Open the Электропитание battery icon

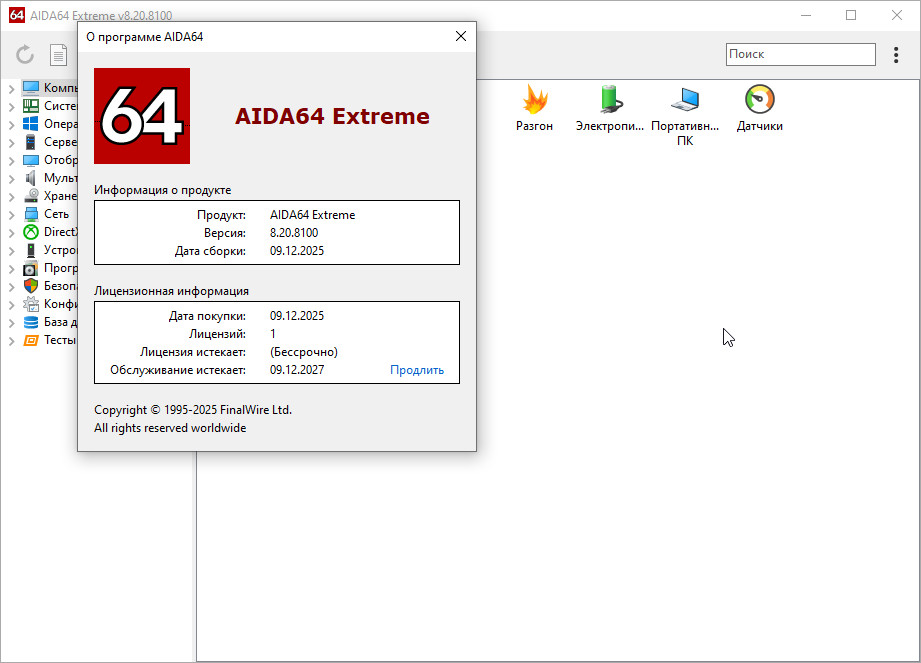(610, 101)
